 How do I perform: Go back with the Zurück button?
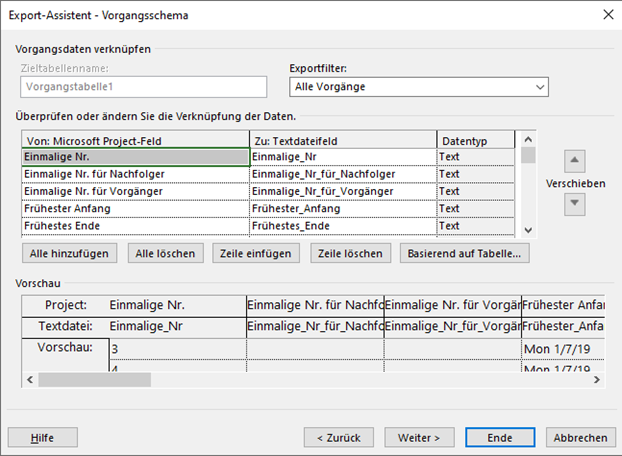tap(338, 438)
